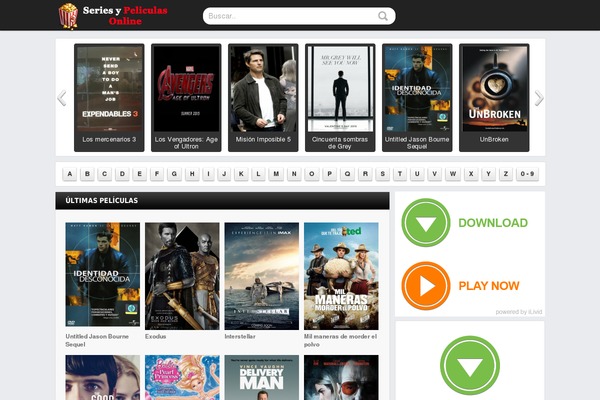This screenshot has width=600, height=400.
Task: Filter movies by letter N
Action: [x=294, y=174]
